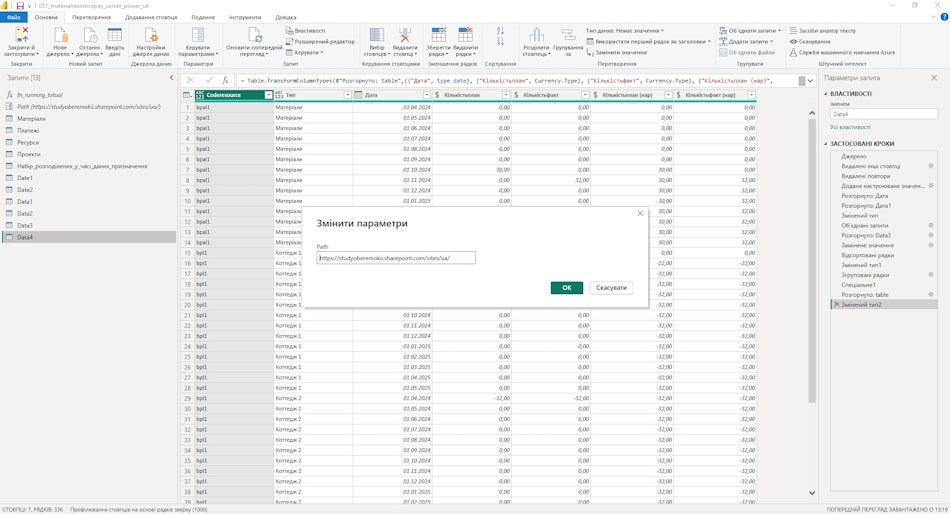Expand the formula bar chevron

[810, 80]
